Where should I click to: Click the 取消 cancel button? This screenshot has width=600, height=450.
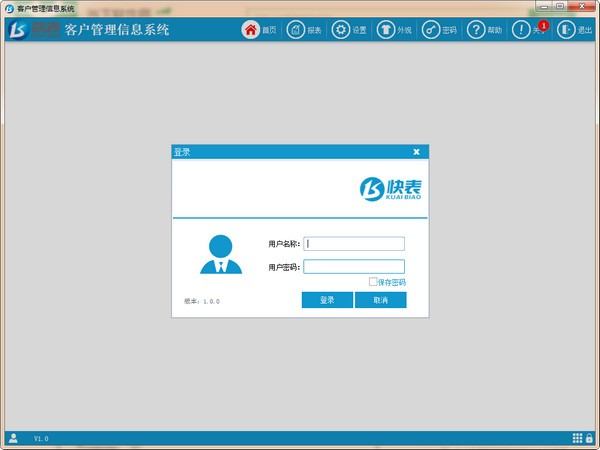[x=380, y=300]
